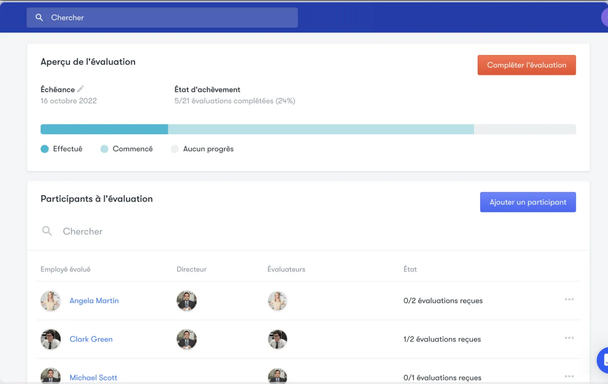Click the Ajouter un participant button

tap(528, 202)
